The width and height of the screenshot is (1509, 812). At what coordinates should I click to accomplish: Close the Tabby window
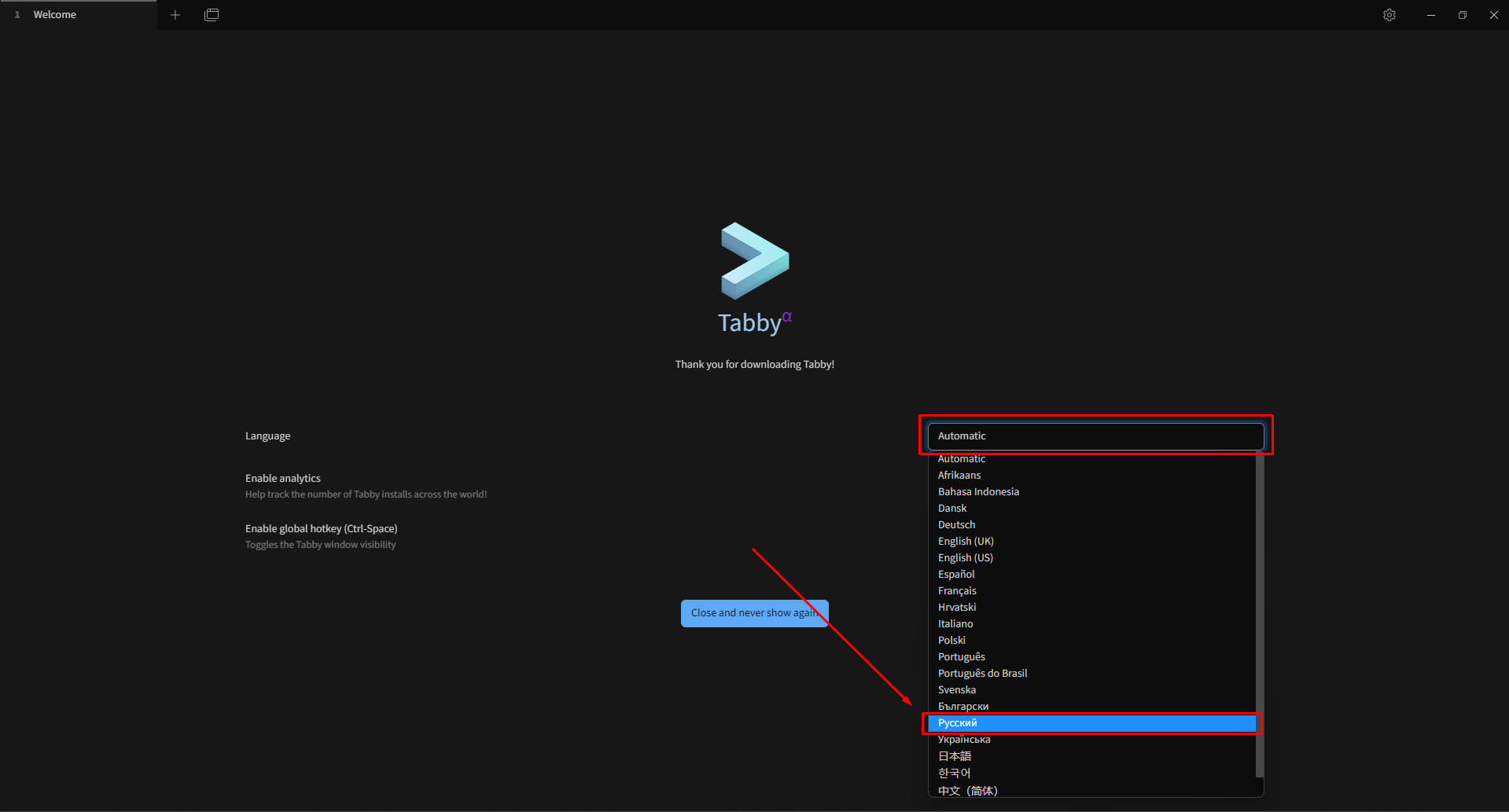click(x=1494, y=15)
